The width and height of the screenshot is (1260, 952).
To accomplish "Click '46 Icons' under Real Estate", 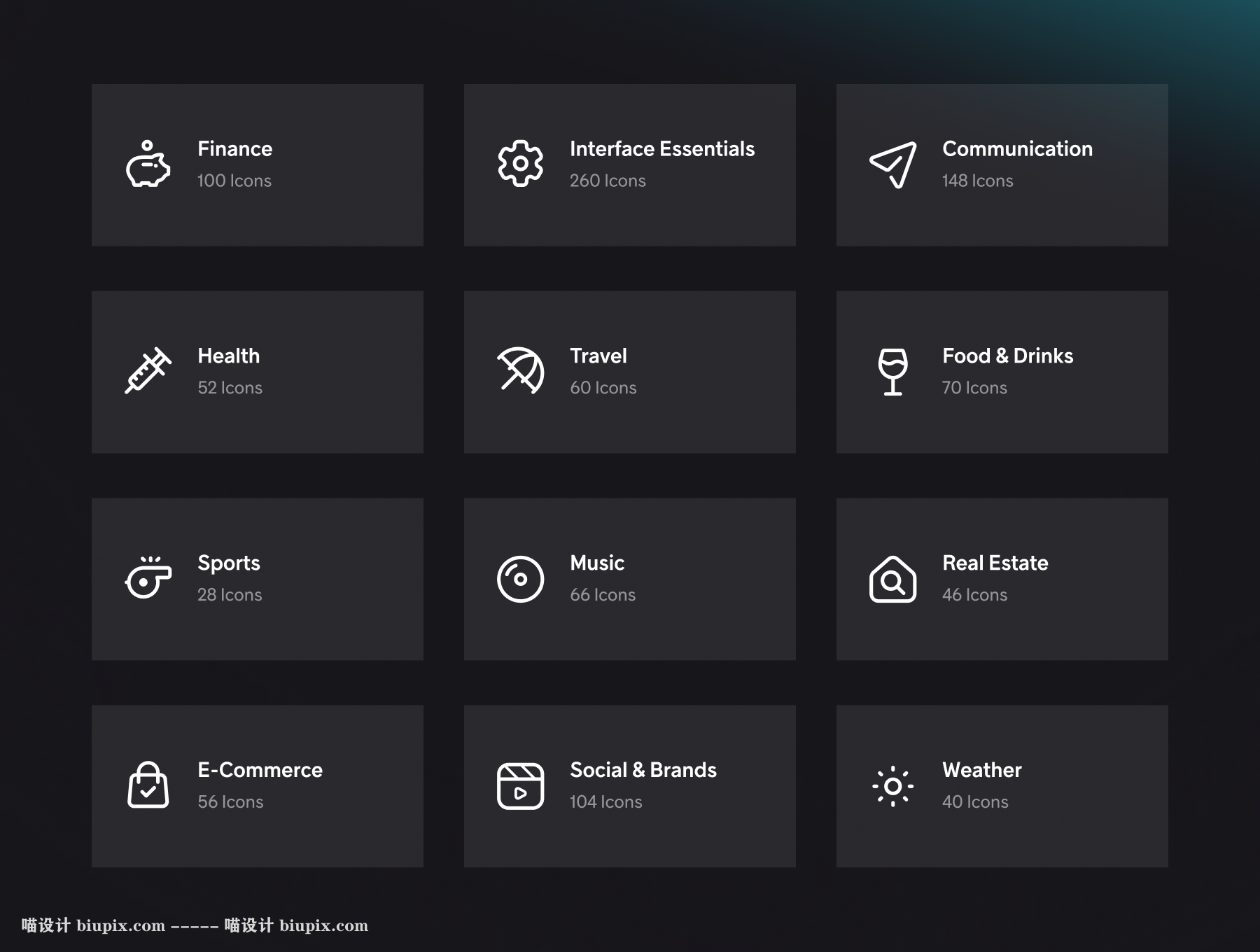I will click(x=974, y=595).
